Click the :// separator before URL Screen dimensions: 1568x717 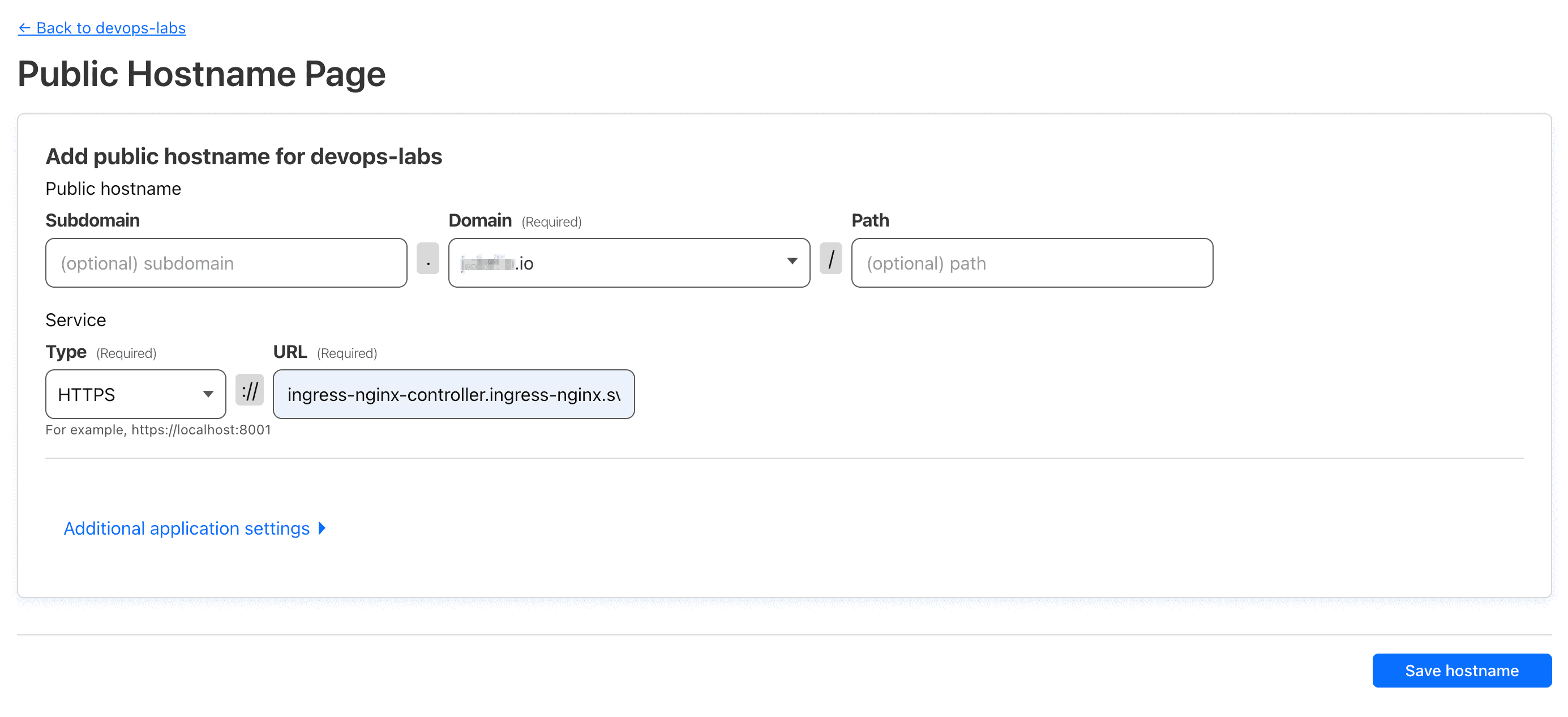(x=250, y=390)
